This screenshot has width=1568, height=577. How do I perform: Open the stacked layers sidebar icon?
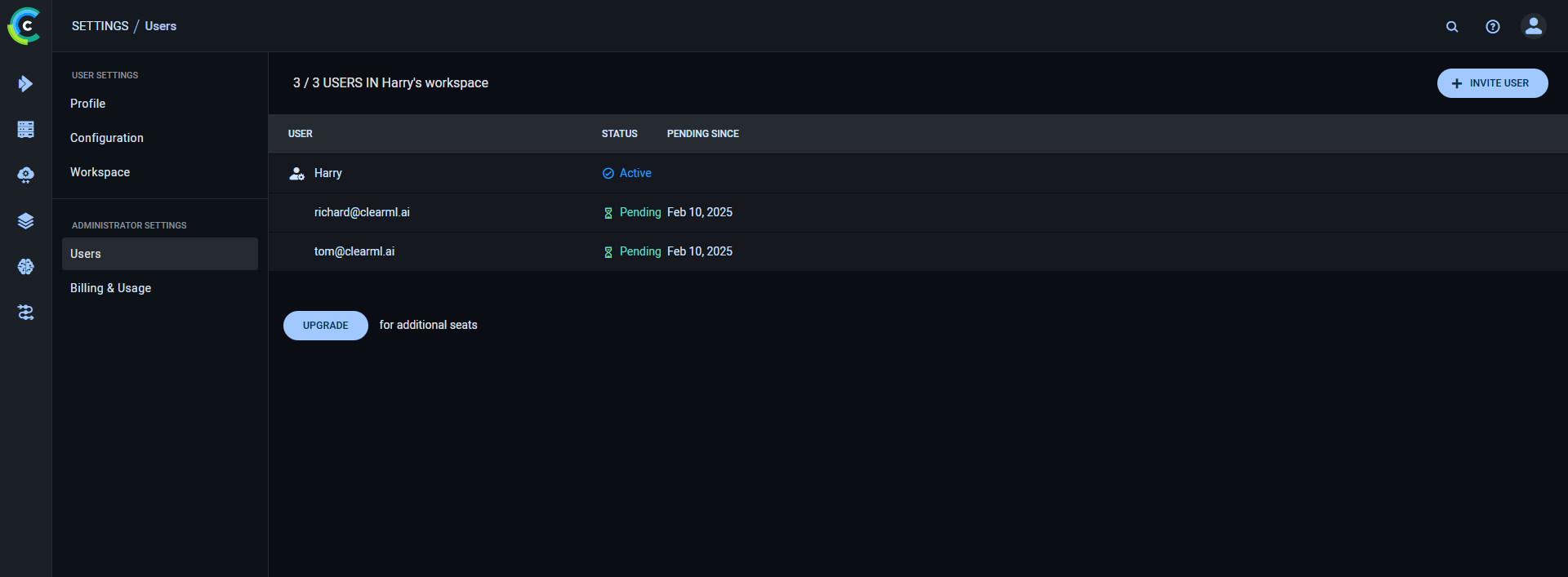pos(25,220)
